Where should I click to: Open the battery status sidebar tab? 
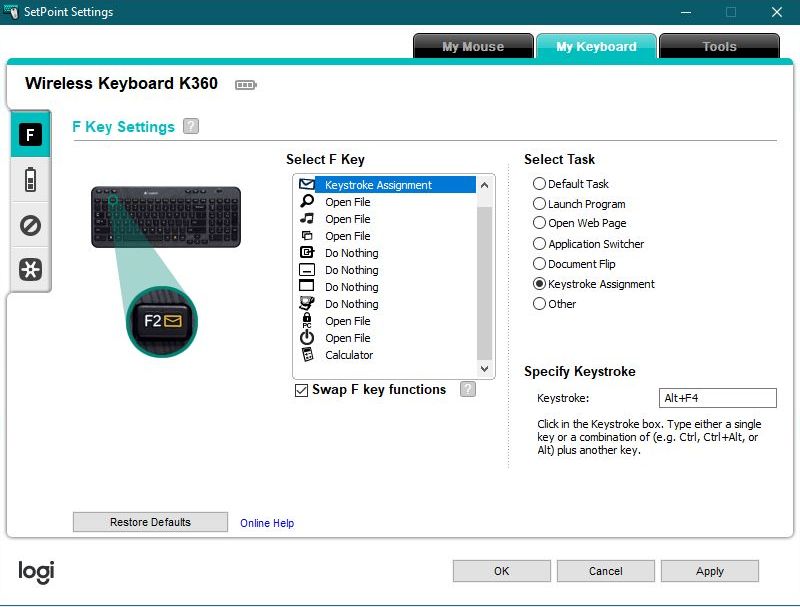tap(30, 180)
